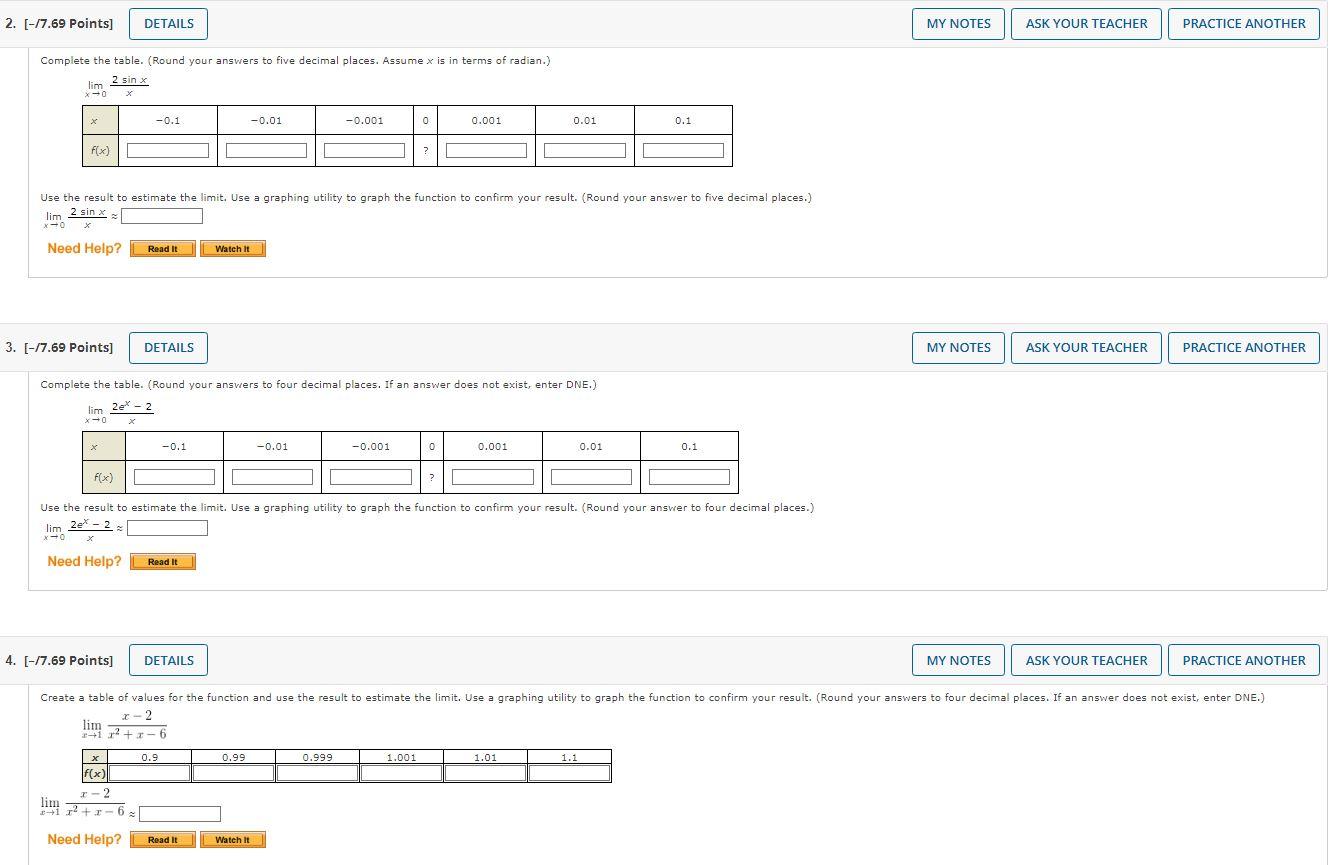Select f(x) input for x=-0.1 in question 2
Screen dimensions: 1328x865
(166, 149)
